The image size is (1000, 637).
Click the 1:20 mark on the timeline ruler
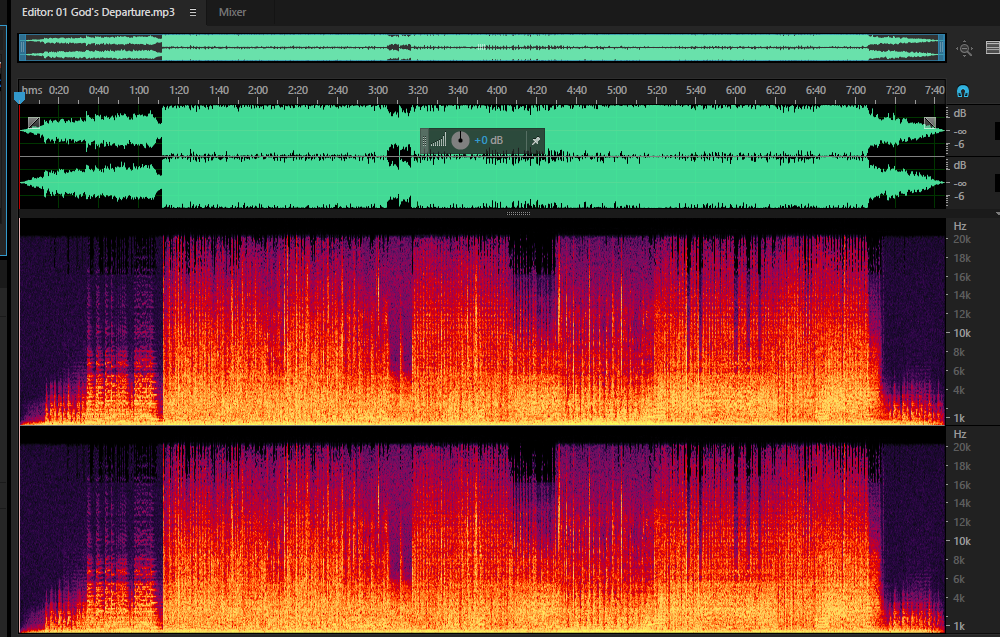(x=179, y=91)
